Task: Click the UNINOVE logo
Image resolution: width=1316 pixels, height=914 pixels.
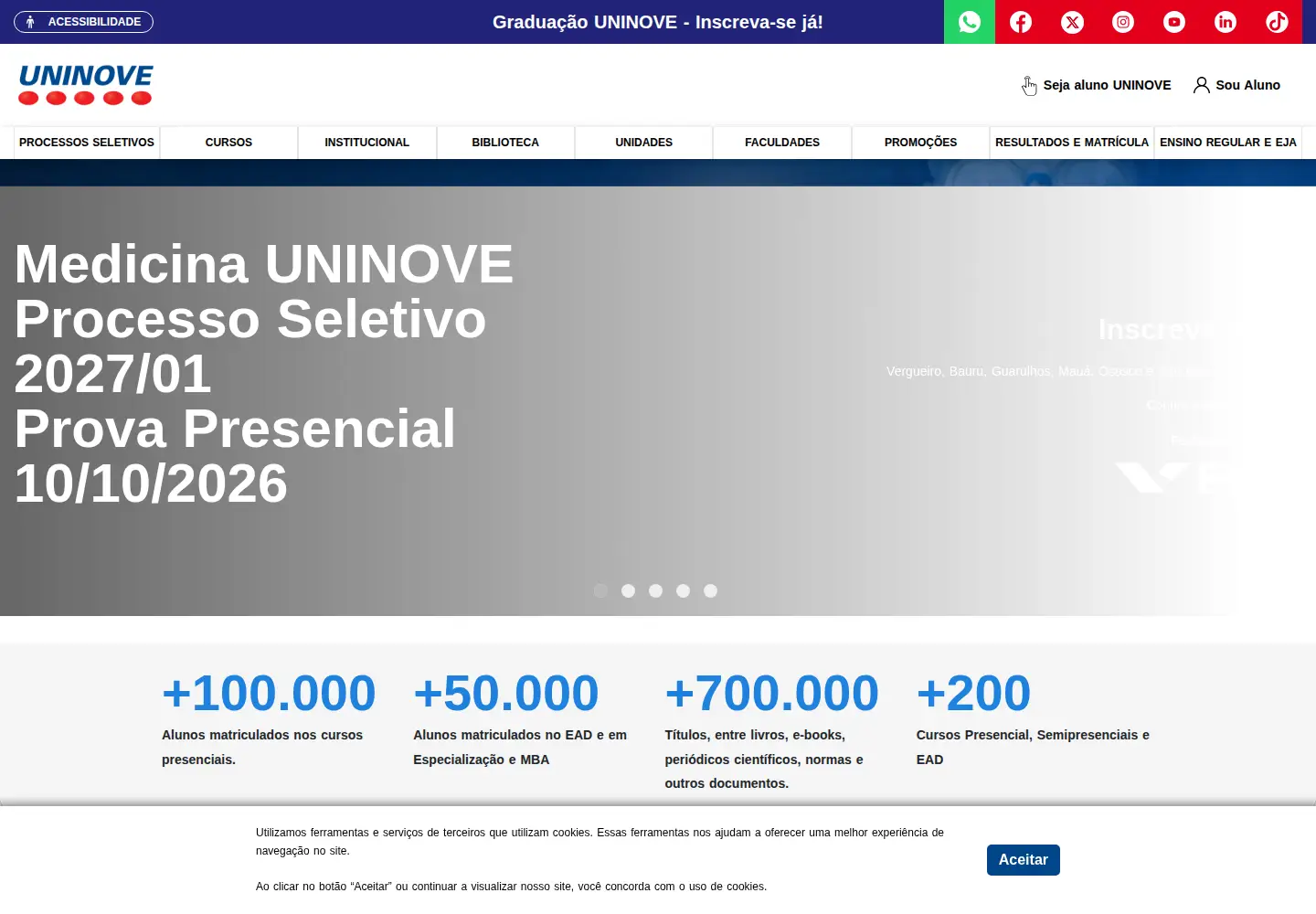Action: [x=85, y=85]
